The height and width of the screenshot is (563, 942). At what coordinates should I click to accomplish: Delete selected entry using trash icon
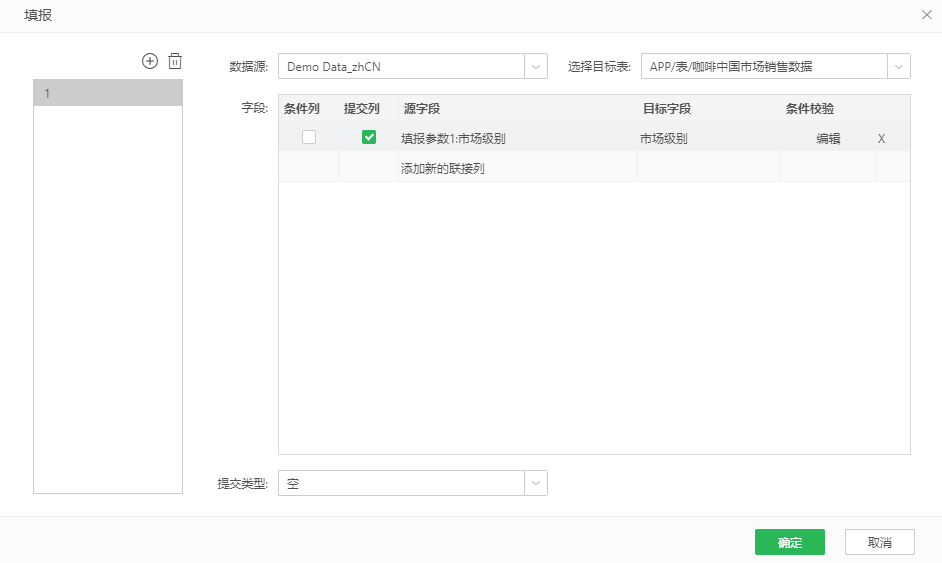coord(175,61)
